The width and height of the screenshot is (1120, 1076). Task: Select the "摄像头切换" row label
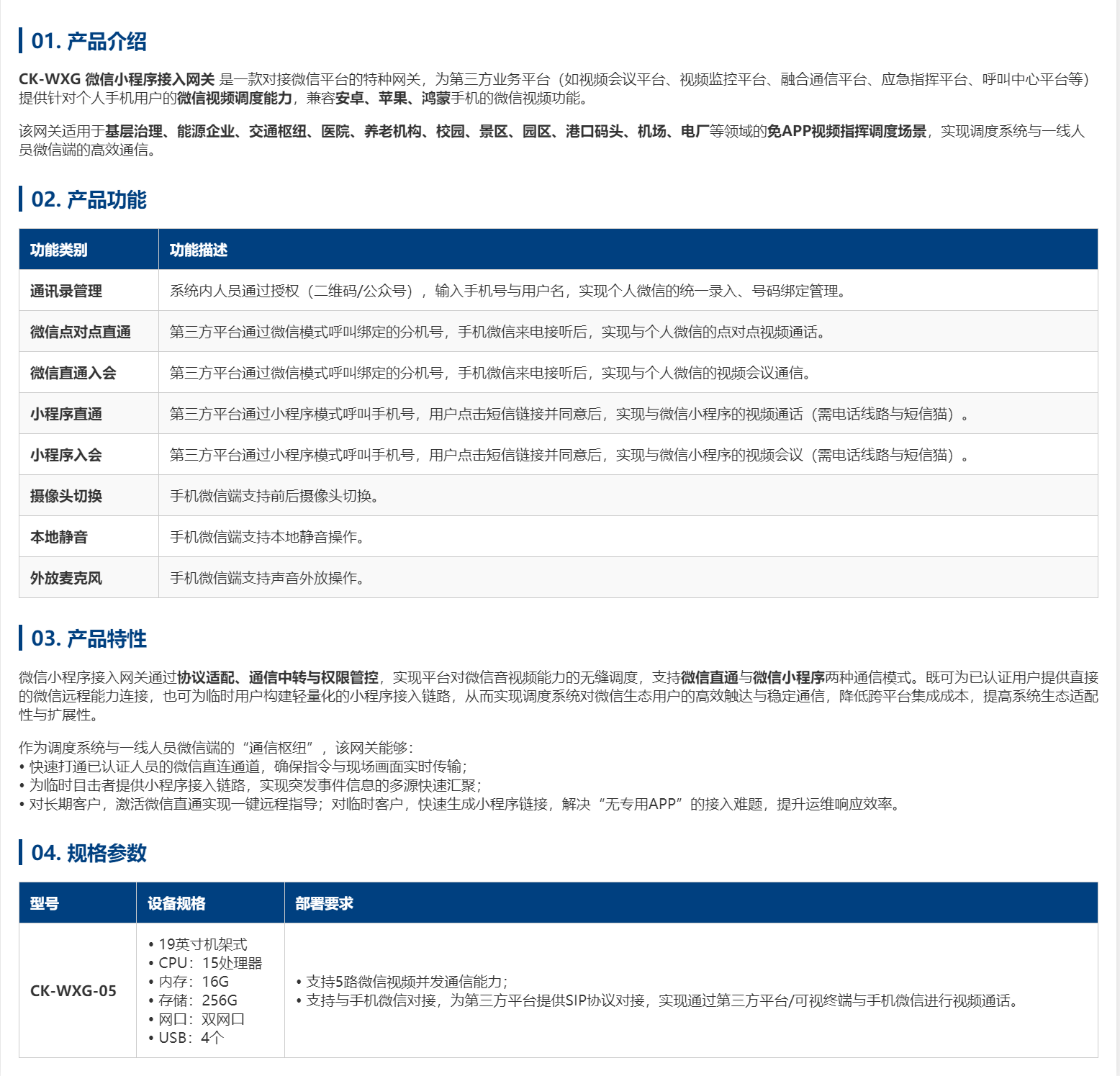pyautogui.click(x=66, y=496)
